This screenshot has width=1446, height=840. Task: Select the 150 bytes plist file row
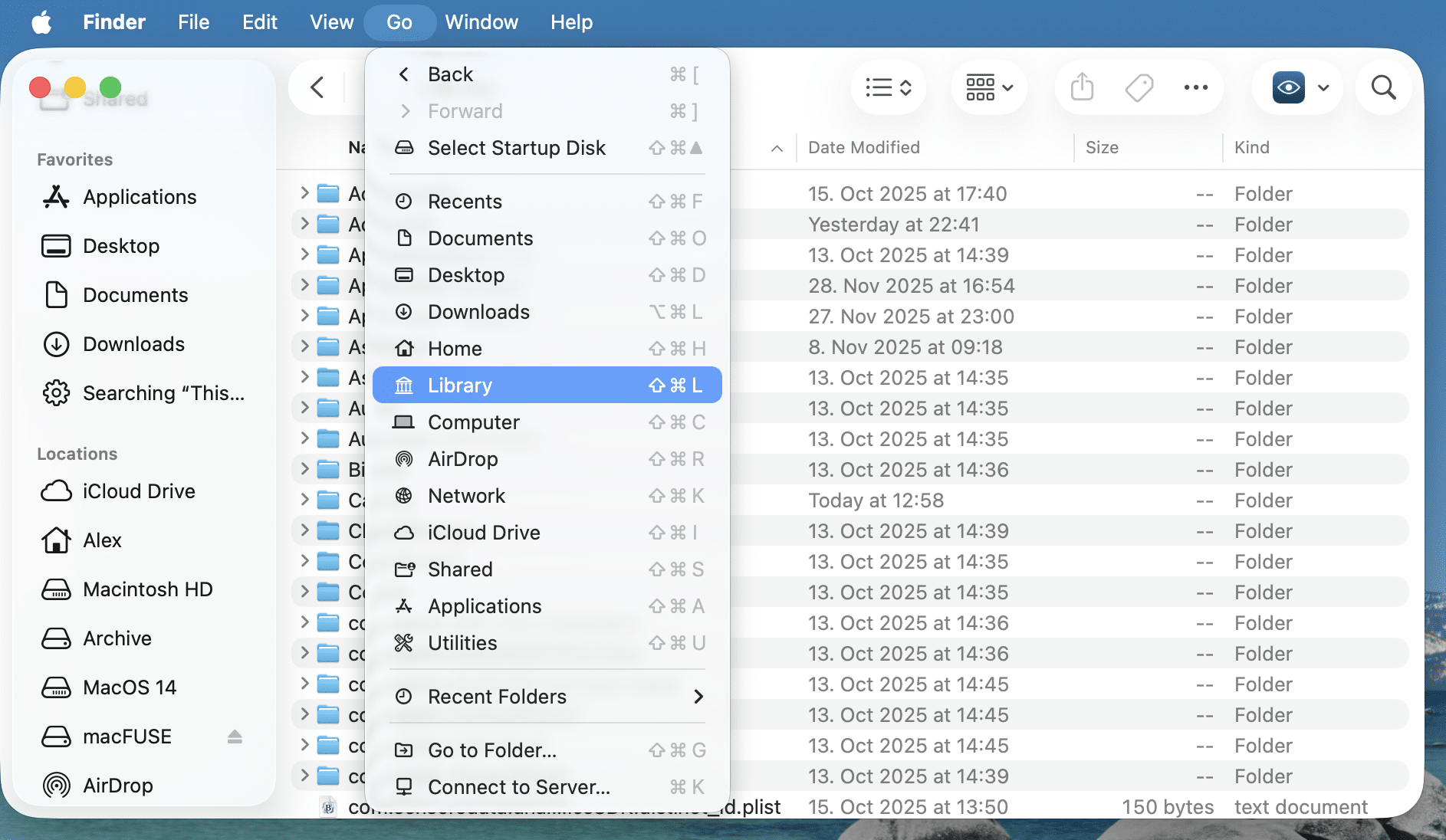[x=850, y=806]
